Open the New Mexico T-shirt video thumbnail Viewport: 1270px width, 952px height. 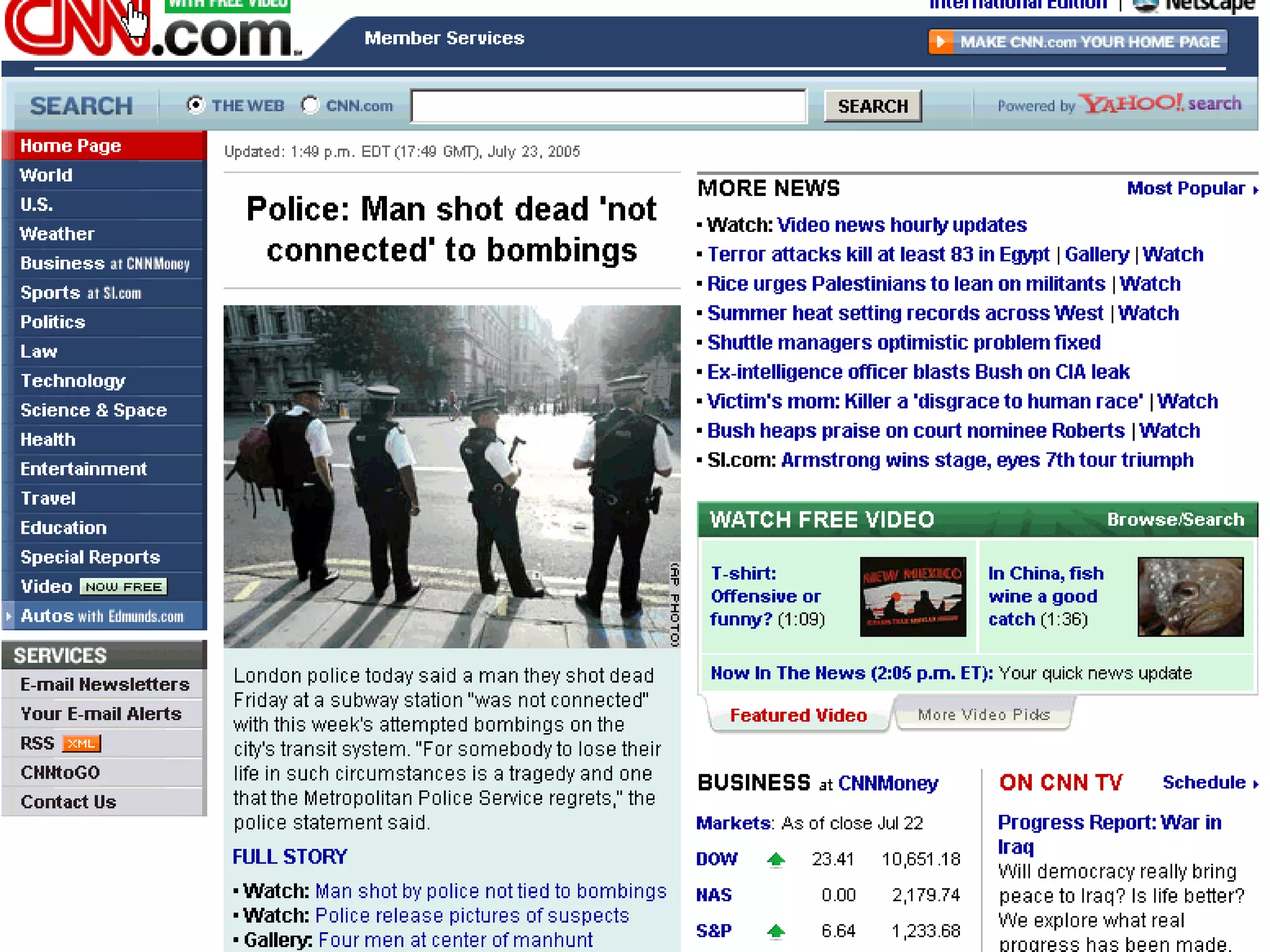(x=912, y=596)
